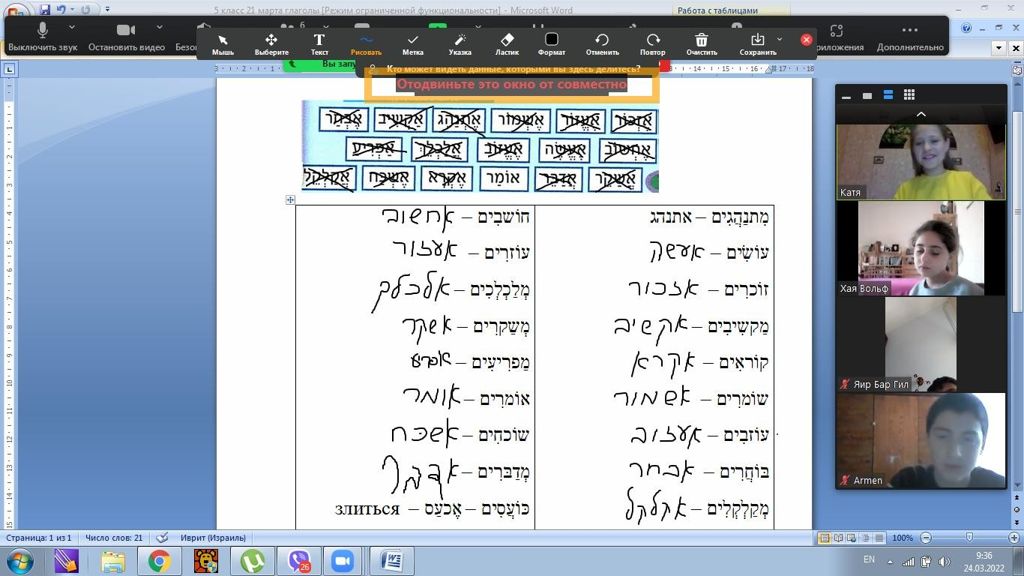1024x576 pixels.
Task: Expand the Save (Сохранить) dropdown arrow
Action: pyautogui.click(x=779, y=40)
